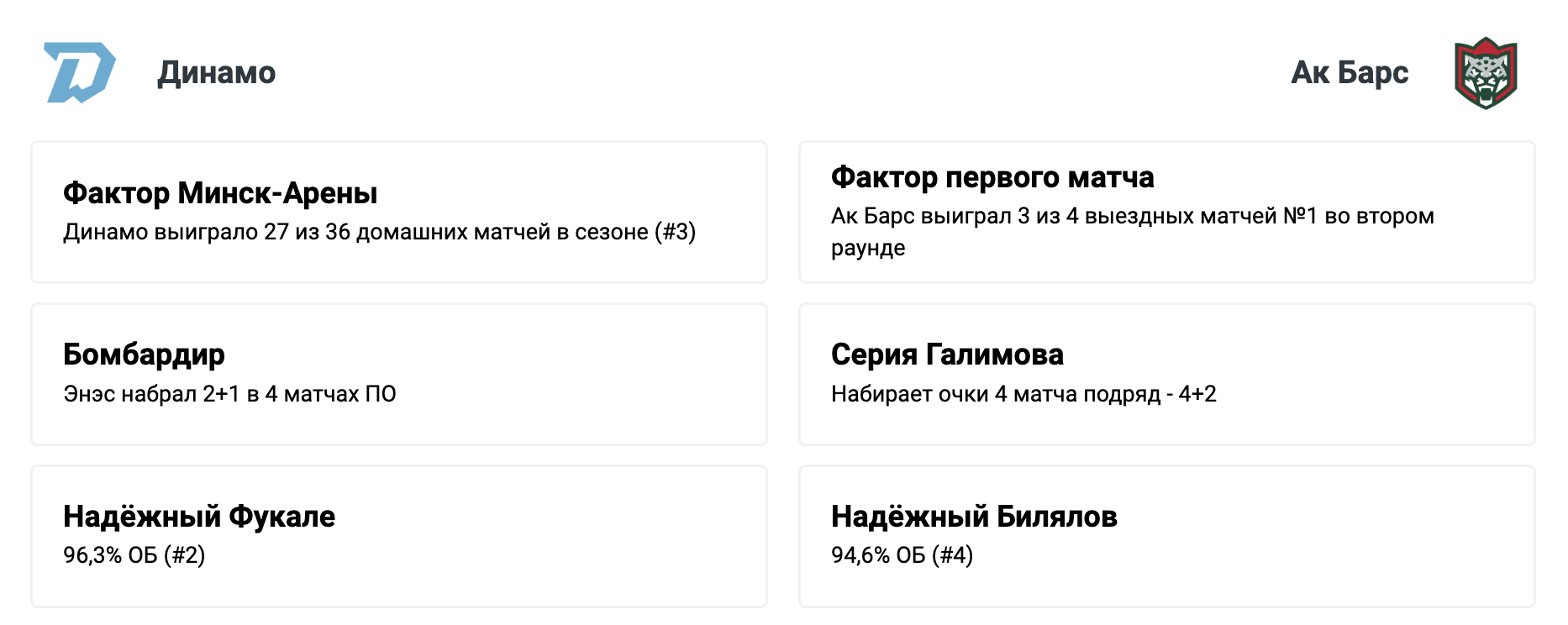The width and height of the screenshot is (1568, 625).
Task: Select the 'Фактор Минск-Арены' heading
Action: click(x=220, y=193)
